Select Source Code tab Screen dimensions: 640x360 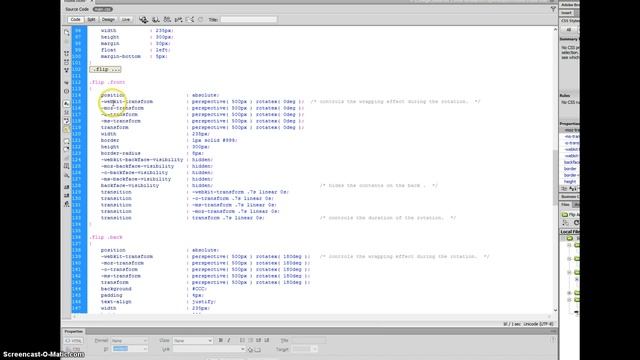click(77, 9)
